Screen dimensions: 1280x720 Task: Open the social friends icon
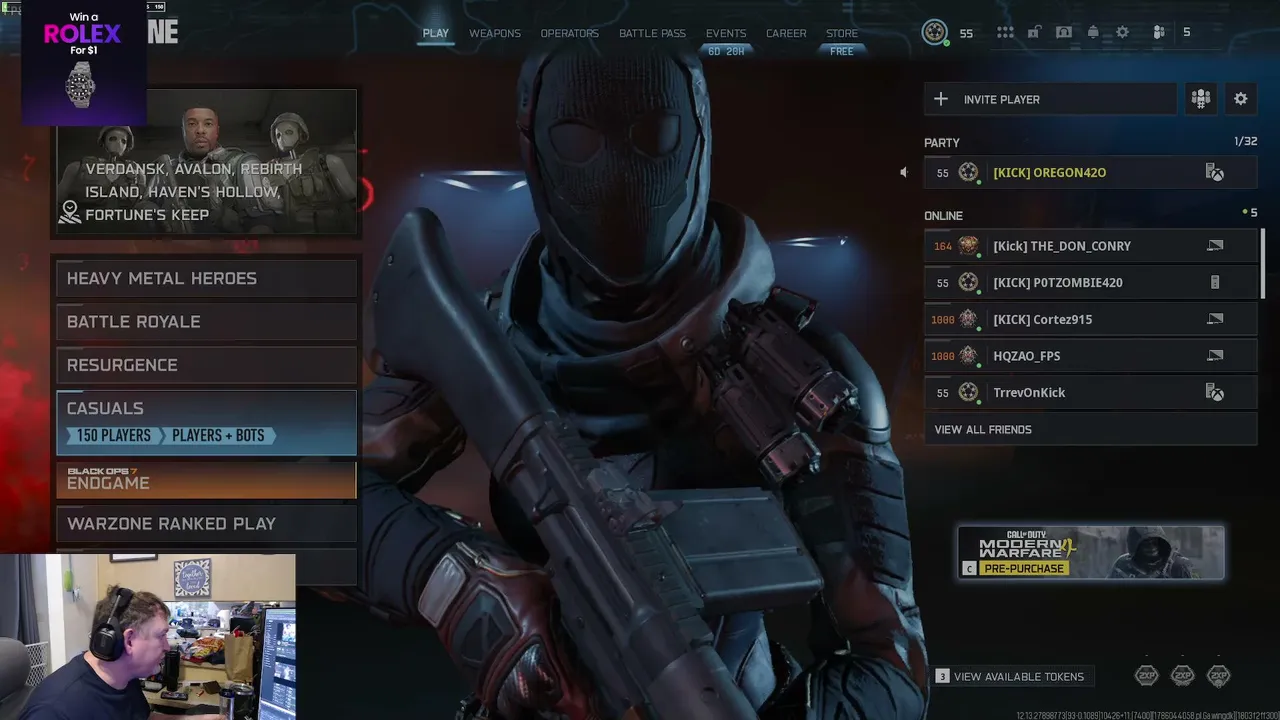click(1159, 32)
